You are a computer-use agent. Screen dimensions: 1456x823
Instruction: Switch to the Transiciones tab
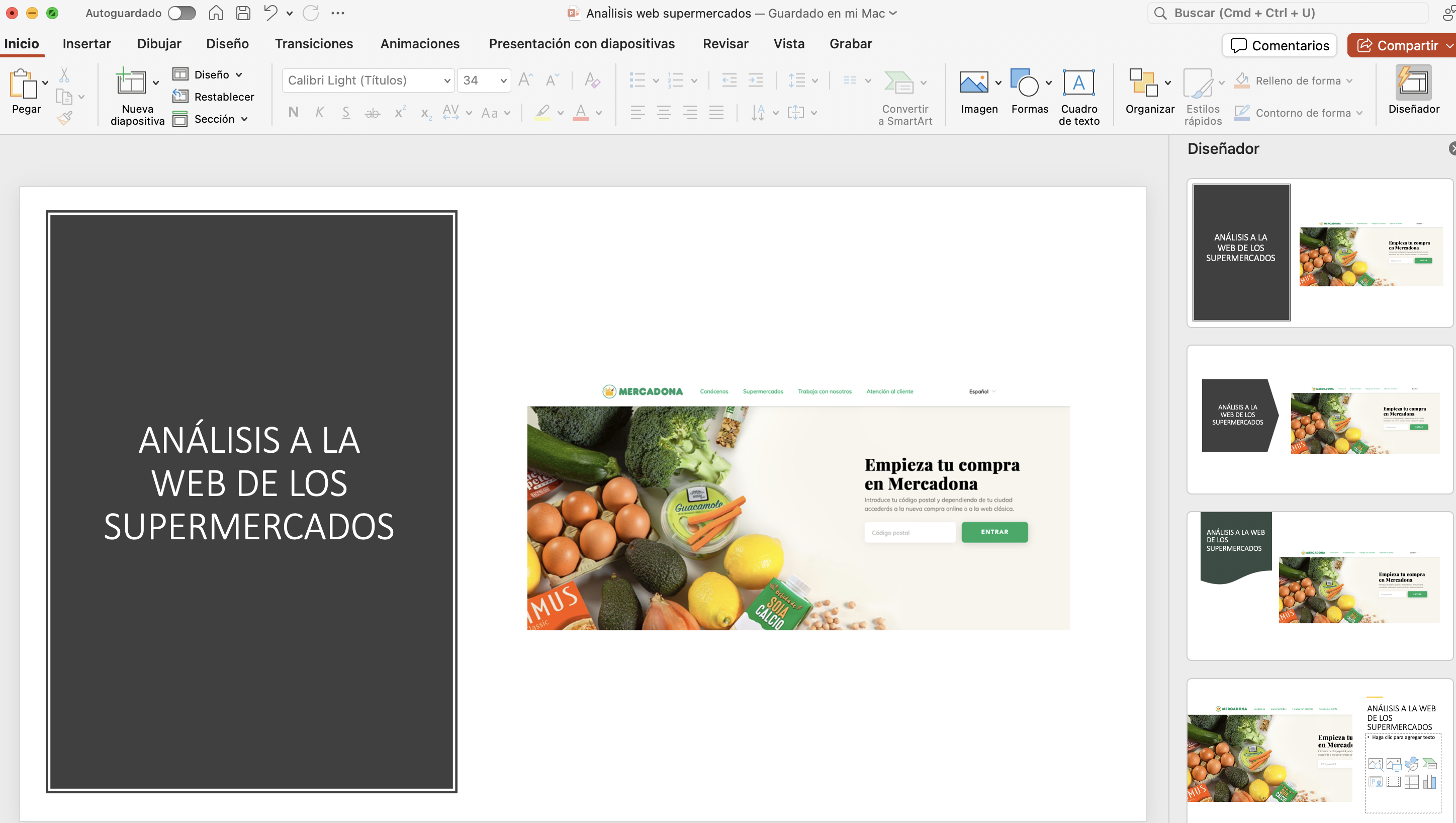pyautogui.click(x=314, y=44)
